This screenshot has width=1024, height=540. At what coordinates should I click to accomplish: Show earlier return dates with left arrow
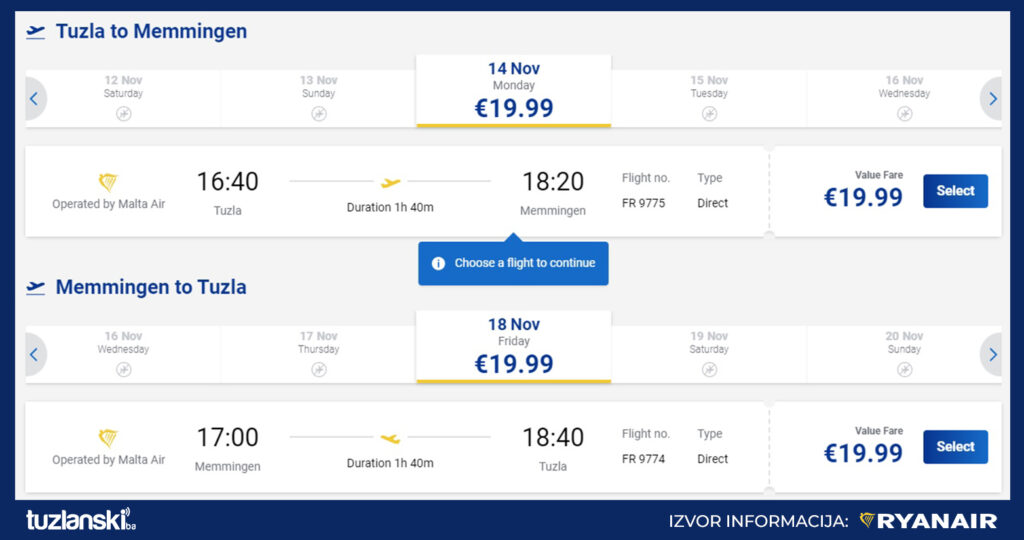click(x=35, y=355)
